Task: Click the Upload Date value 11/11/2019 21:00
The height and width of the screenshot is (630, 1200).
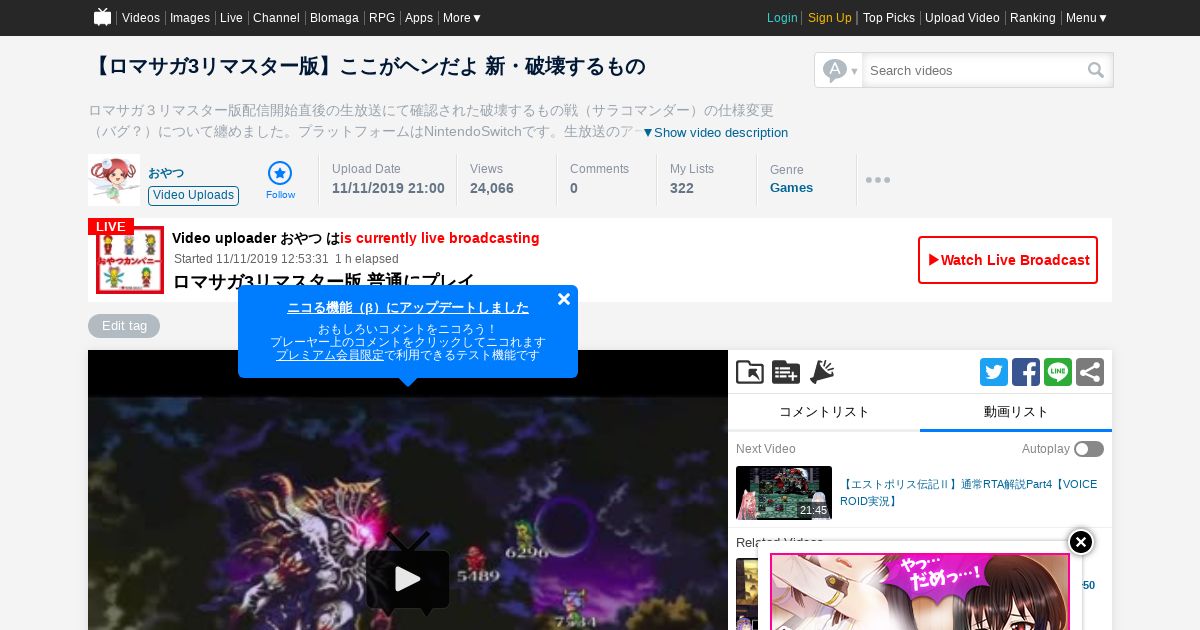Action: coord(388,188)
